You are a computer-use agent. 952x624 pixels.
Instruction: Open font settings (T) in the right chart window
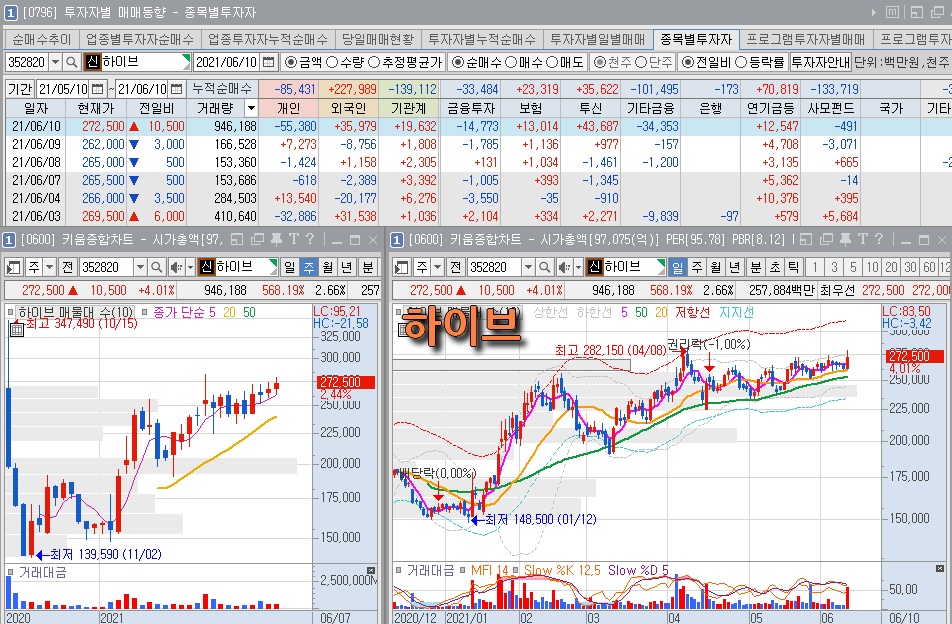tap(863, 240)
